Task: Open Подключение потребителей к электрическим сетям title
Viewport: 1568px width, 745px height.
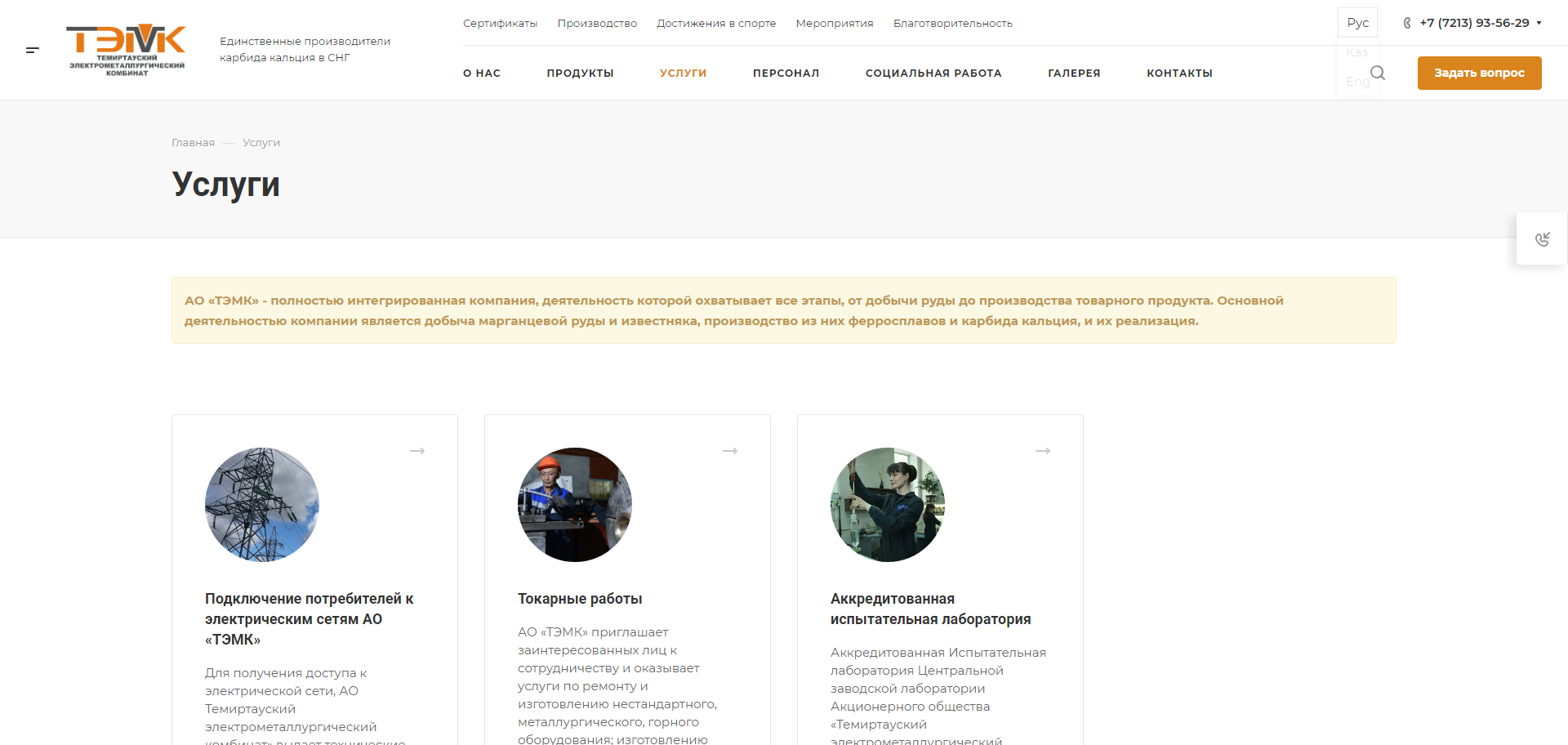Action: coord(310,619)
